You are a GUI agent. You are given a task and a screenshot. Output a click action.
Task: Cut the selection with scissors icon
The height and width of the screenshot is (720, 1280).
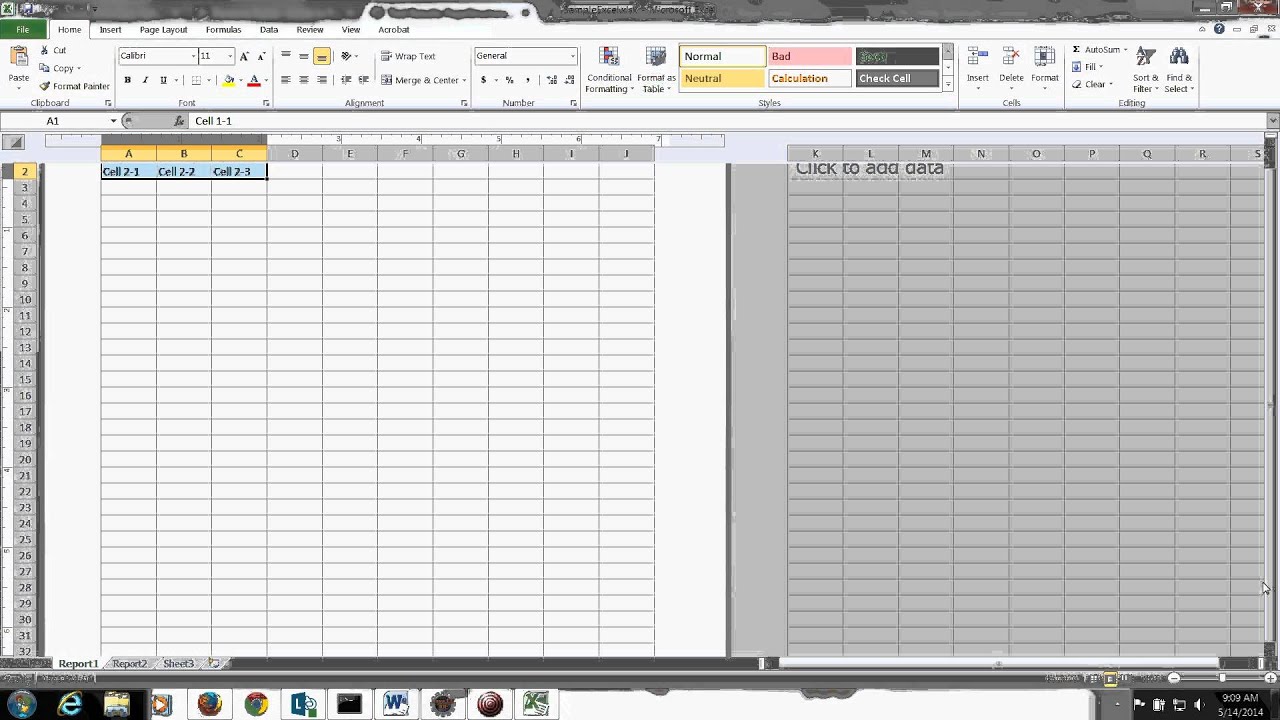[53, 50]
